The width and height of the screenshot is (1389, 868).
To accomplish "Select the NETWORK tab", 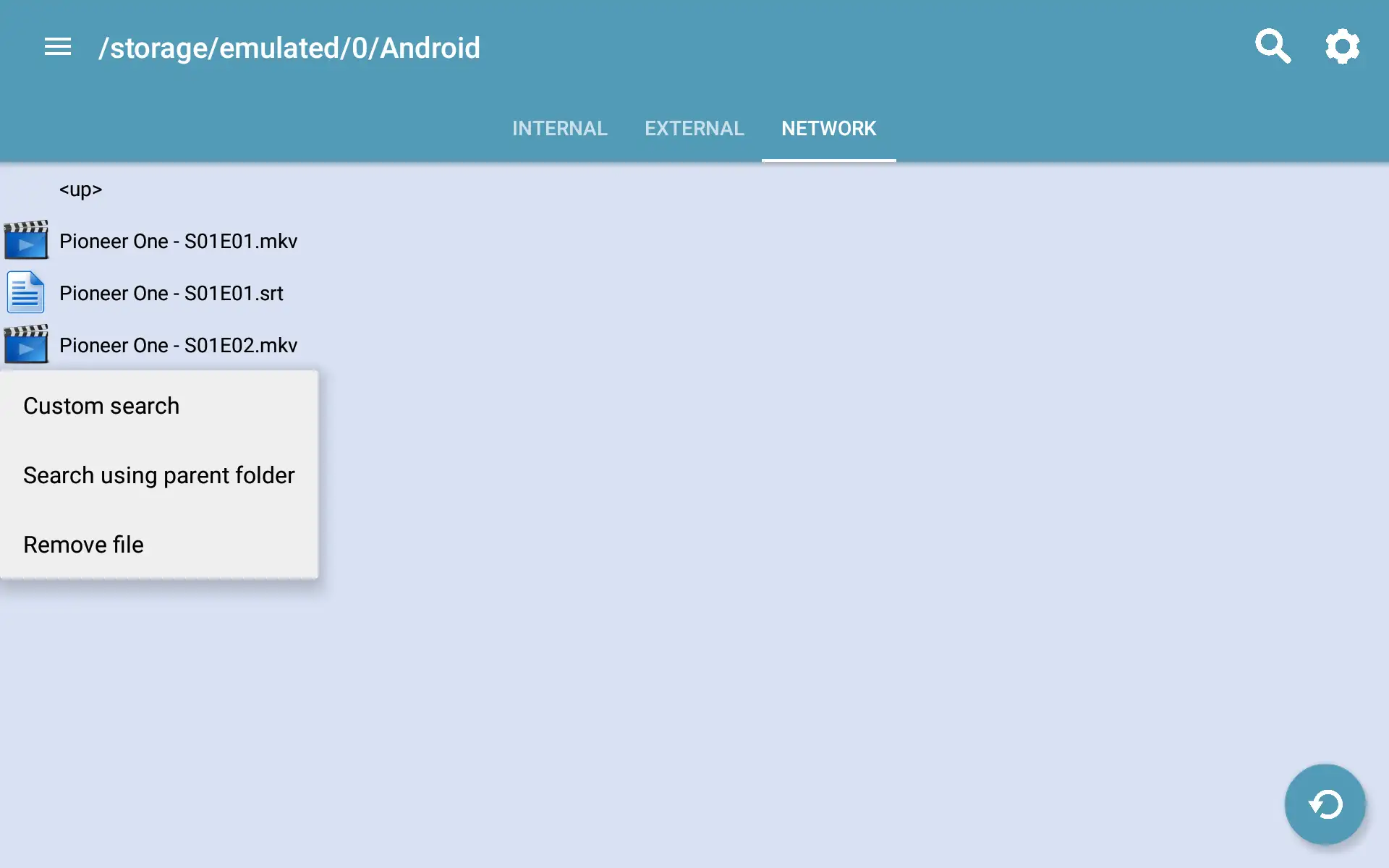I will click(829, 129).
